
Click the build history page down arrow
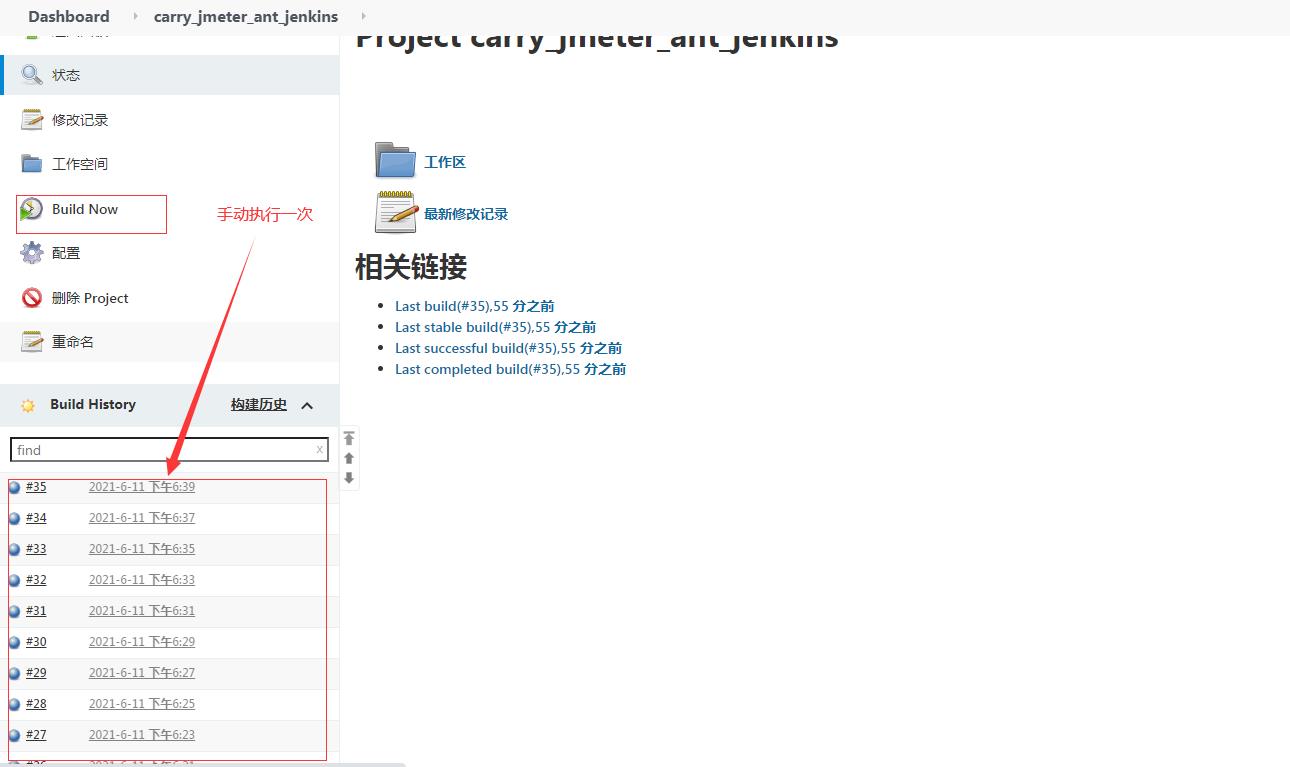tap(349, 478)
